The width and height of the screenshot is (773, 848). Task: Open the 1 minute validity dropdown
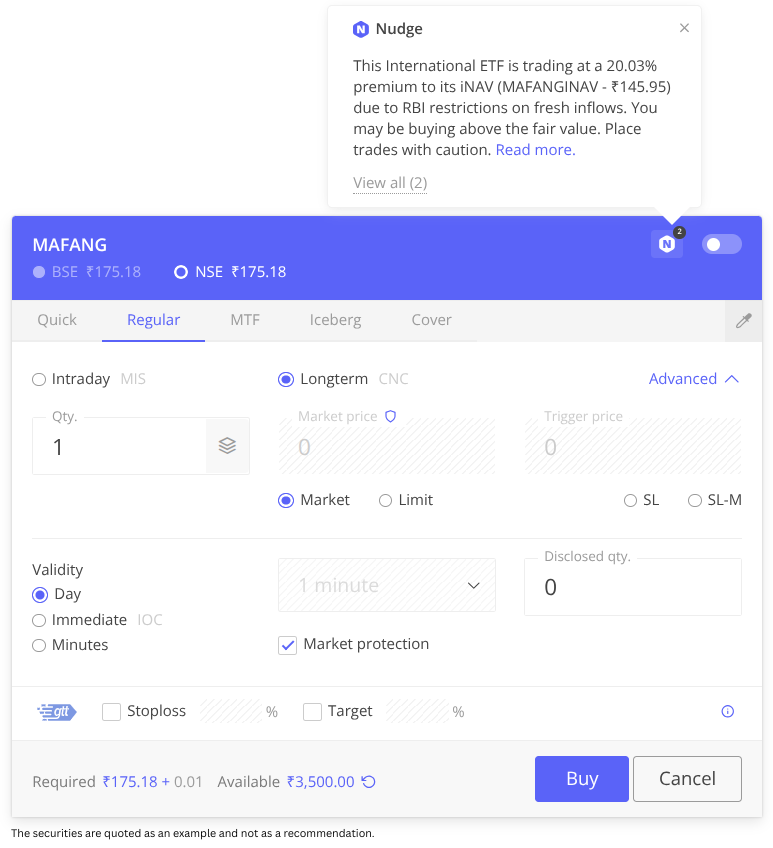pyautogui.click(x=387, y=585)
